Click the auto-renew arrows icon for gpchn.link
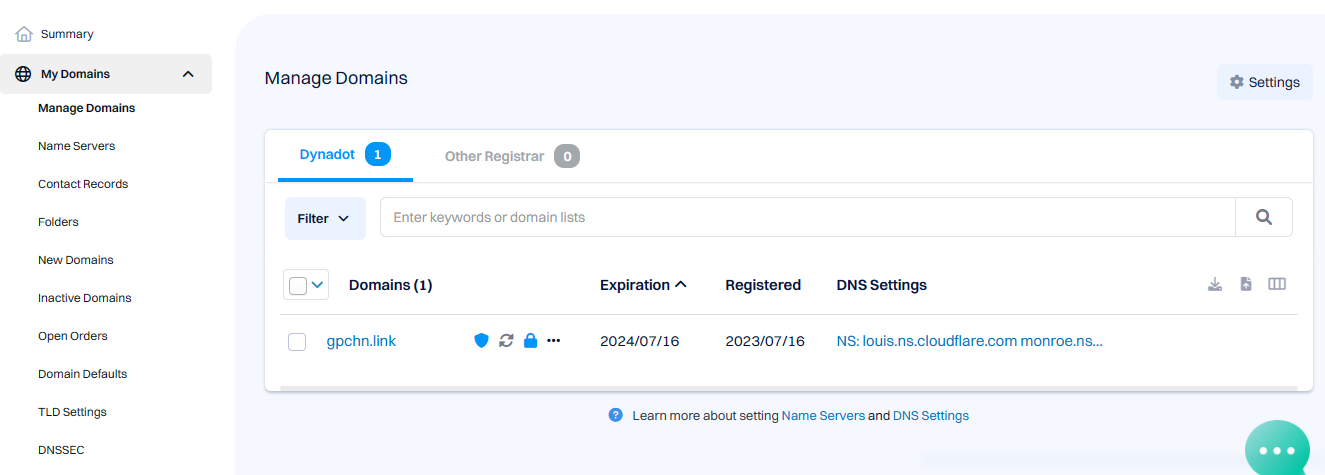The height and width of the screenshot is (475, 1325). pos(506,341)
